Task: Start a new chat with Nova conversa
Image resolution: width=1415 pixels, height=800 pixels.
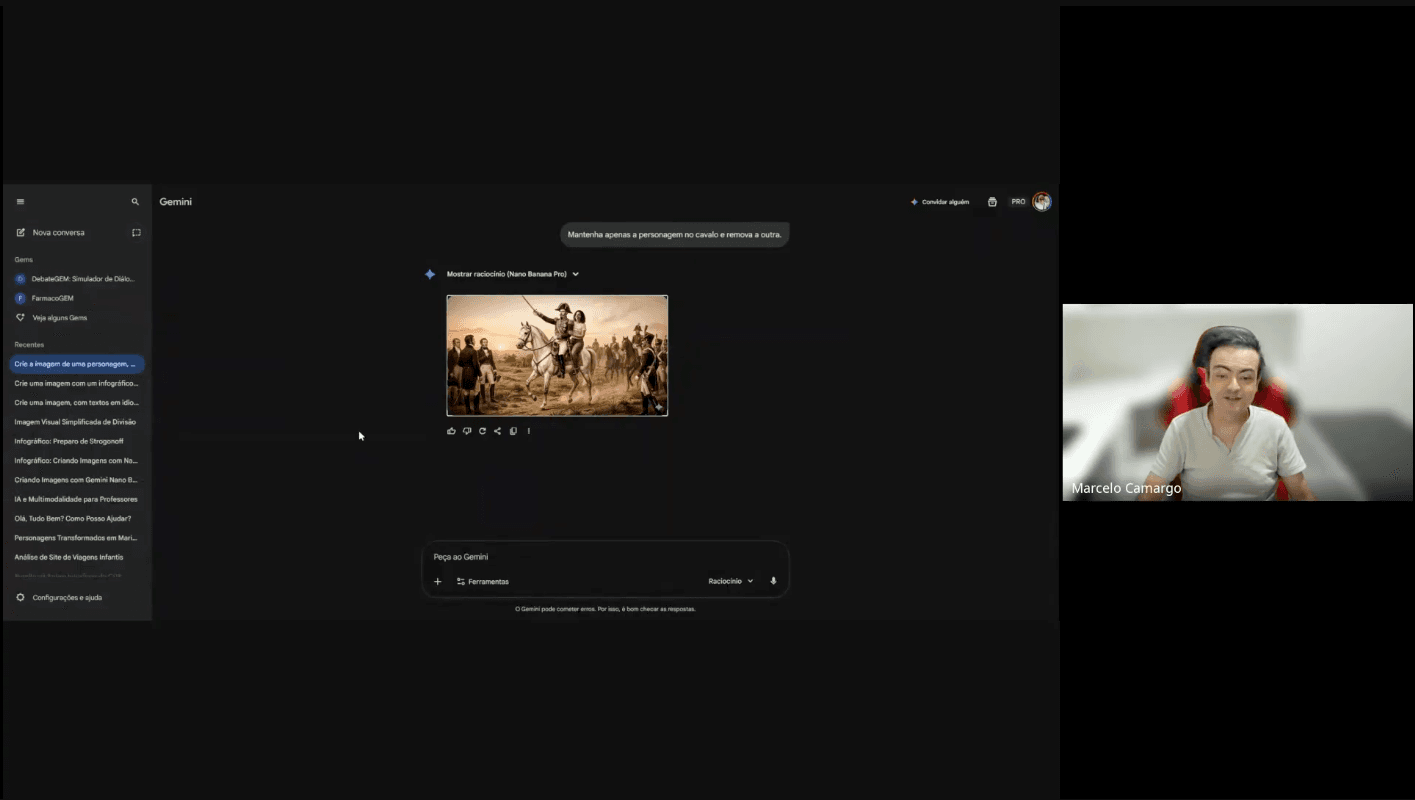Action: click(58, 233)
